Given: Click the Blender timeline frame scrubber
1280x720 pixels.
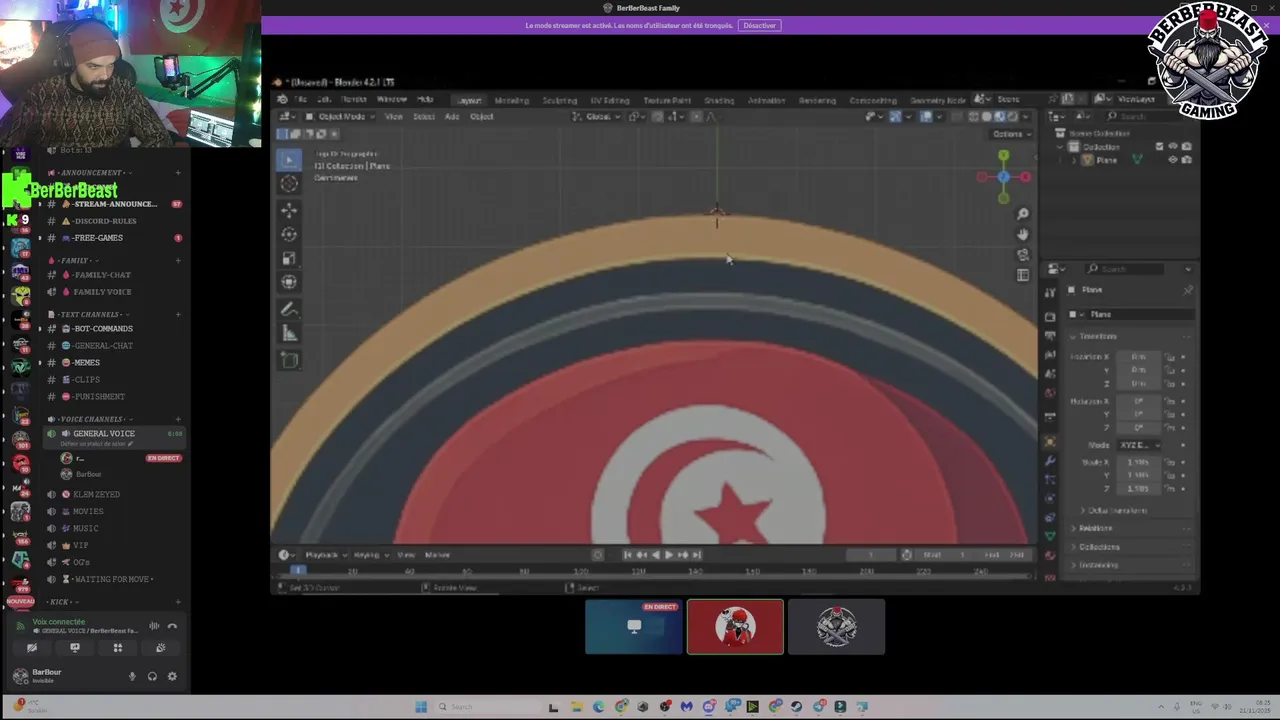Looking at the screenshot, I should [x=297, y=570].
